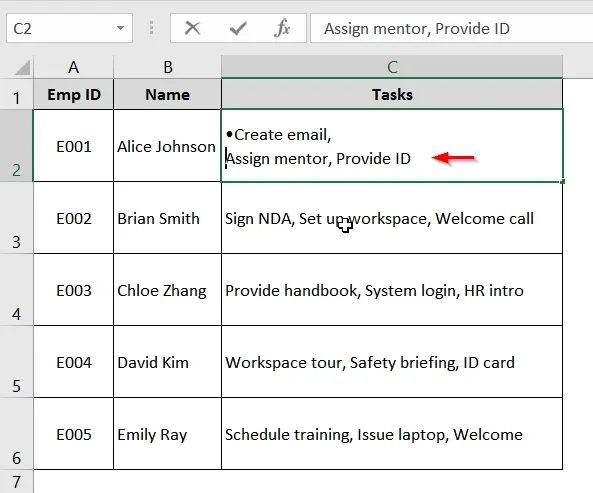Viewport: 593px width, 493px height.
Task: Select the 'Workspace tour, Safety briefing' cell
Action: click(x=392, y=361)
